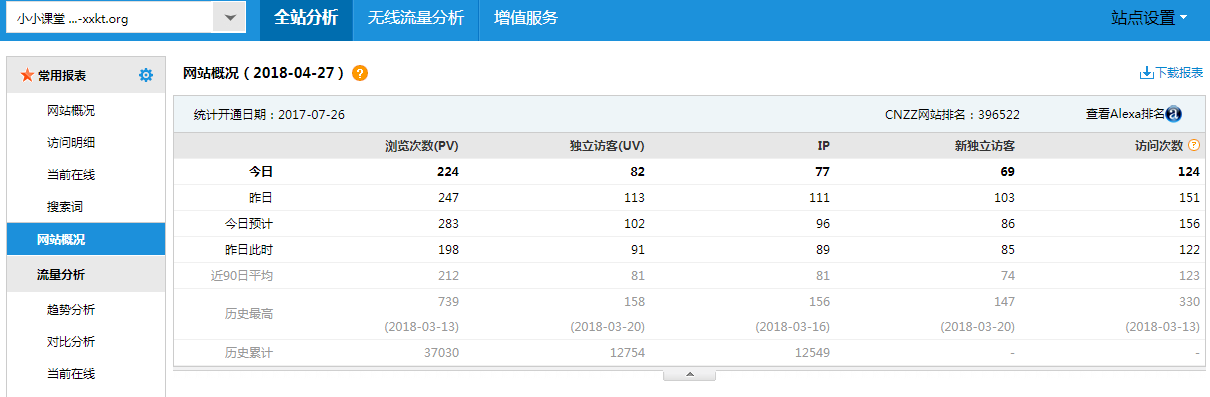
Task: Click the historical high PV value 739
Action: 448,301
